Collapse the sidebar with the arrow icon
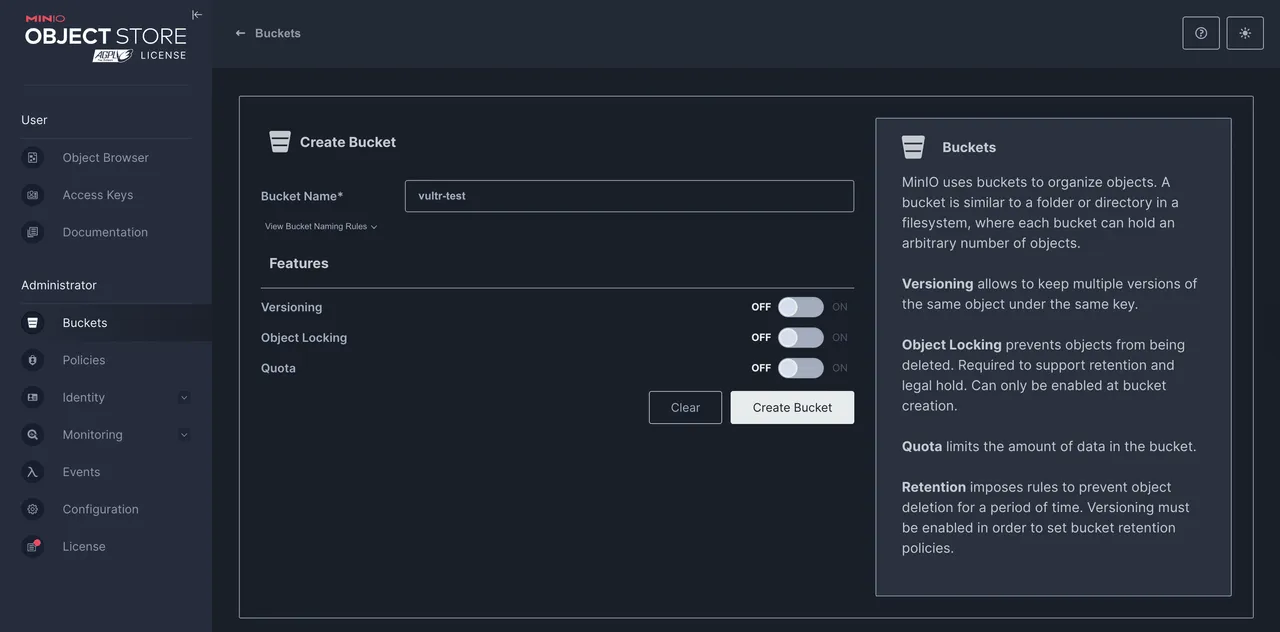The image size is (1280, 632). pos(197,15)
